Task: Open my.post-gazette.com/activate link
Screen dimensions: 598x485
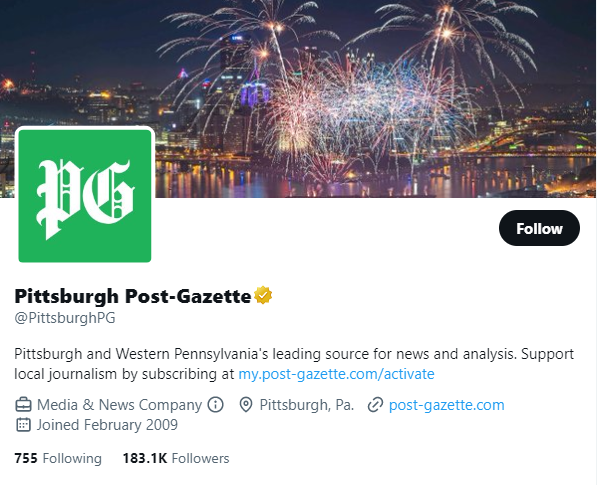Action: point(336,374)
